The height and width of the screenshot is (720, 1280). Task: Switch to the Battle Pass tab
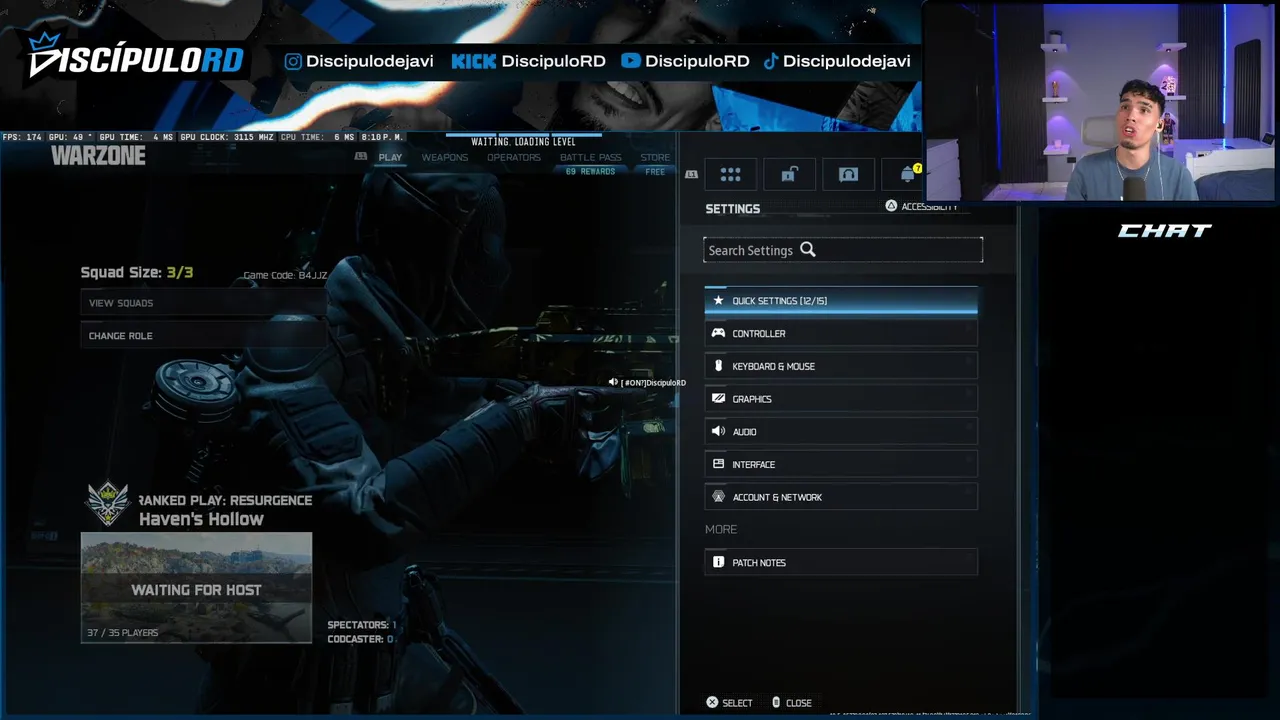coord(590,157)
